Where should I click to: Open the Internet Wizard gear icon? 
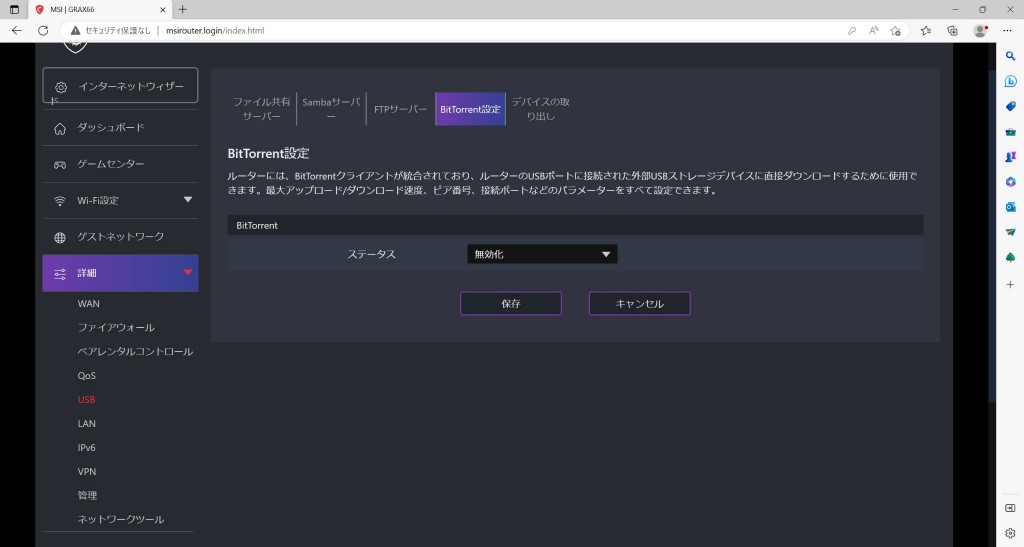click(x=61, y=87)
